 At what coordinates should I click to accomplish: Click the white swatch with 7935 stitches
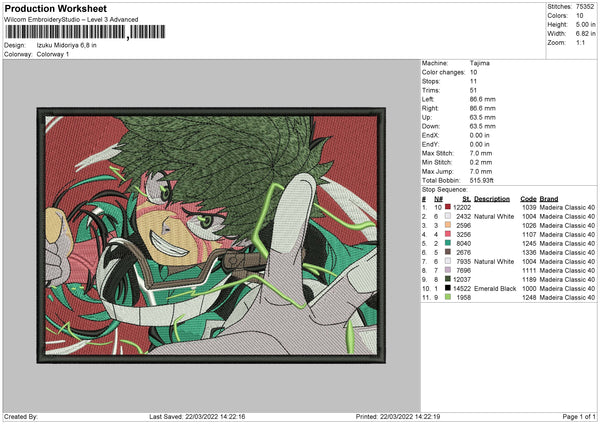coord(448,261)
